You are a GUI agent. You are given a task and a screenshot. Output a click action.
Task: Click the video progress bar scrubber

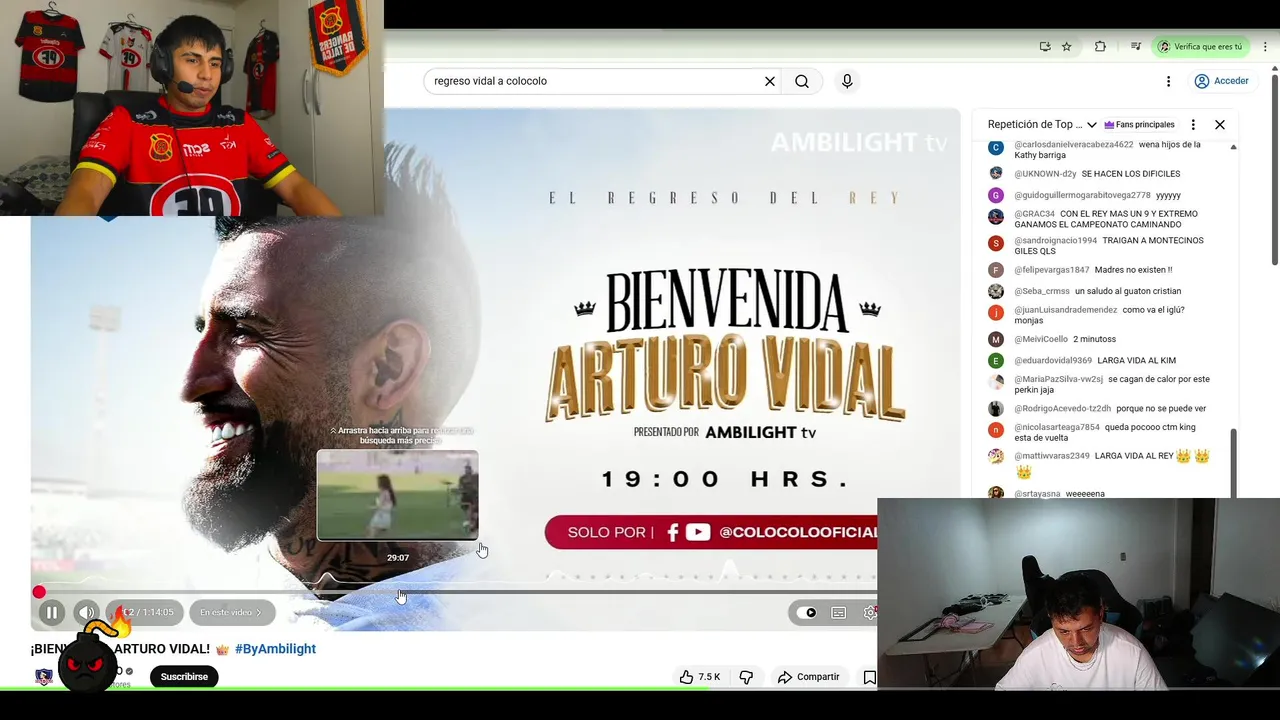[39, 593]
